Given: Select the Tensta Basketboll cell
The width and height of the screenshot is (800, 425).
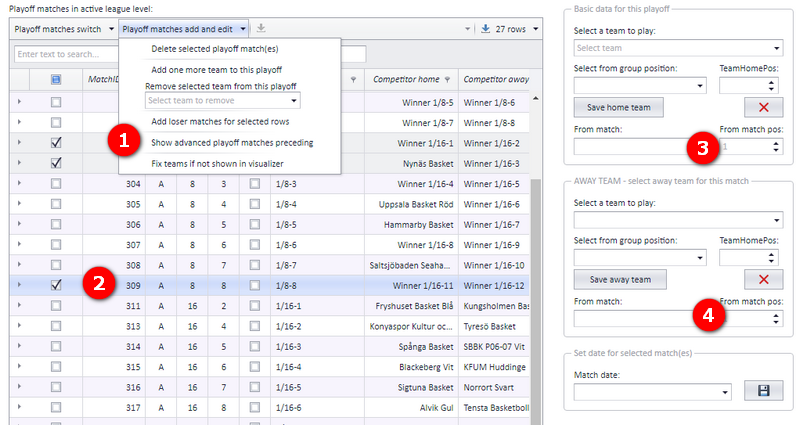Looking at the screenshot, I should (x=494, y=407).
